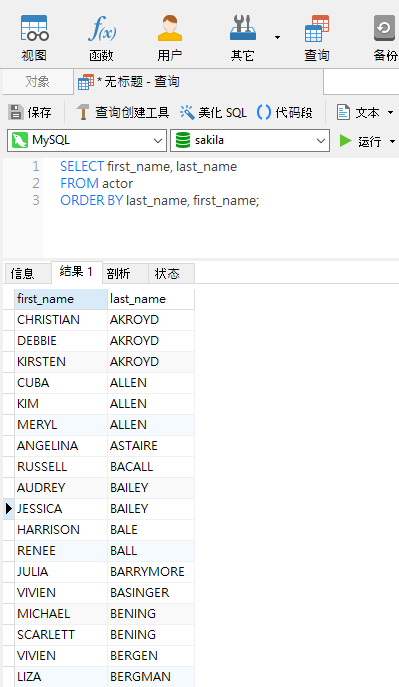Click on the ORDER BY line

pos(159,200)
